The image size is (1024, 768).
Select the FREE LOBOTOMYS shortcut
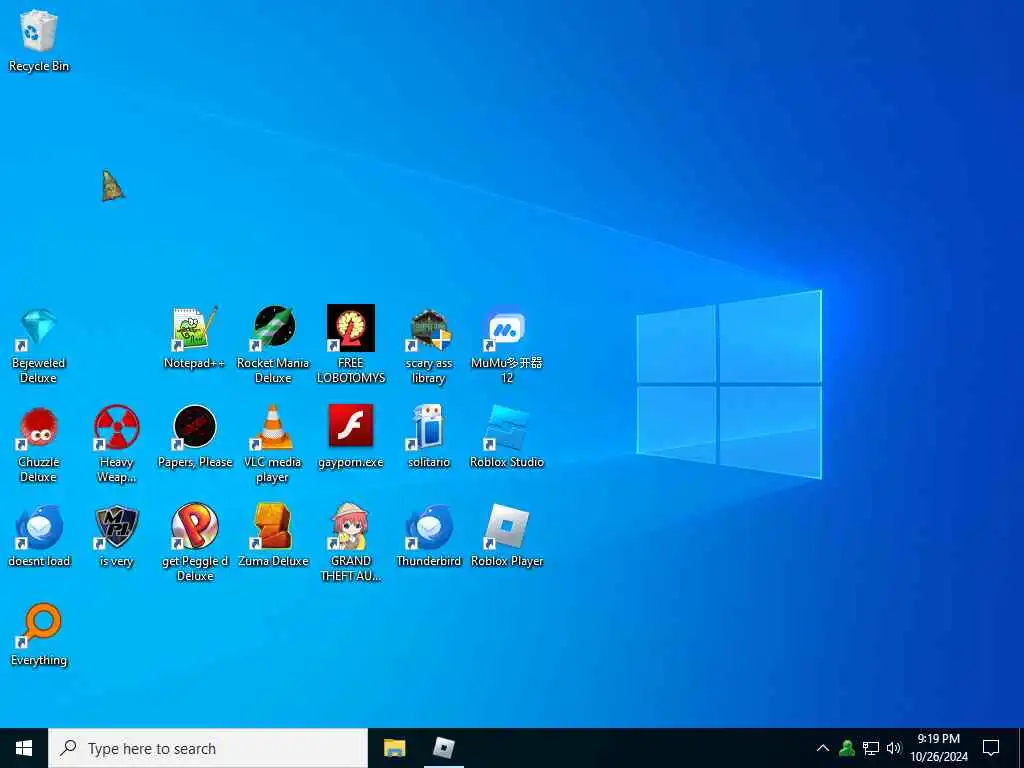[351, 345]
